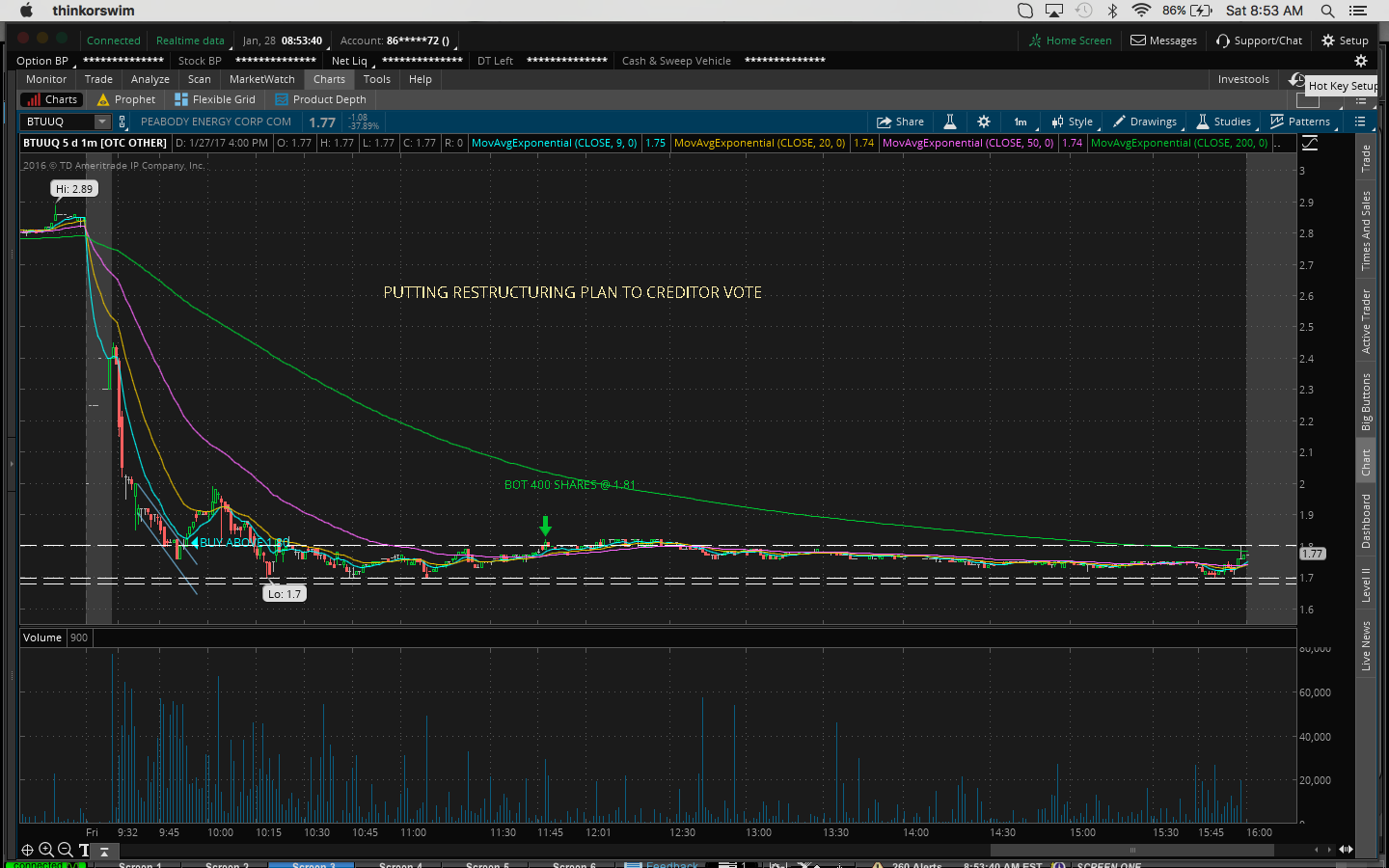Open chart settings gear icon
Viewport: 1389px width, 868px height.
[x=984, y=122]
